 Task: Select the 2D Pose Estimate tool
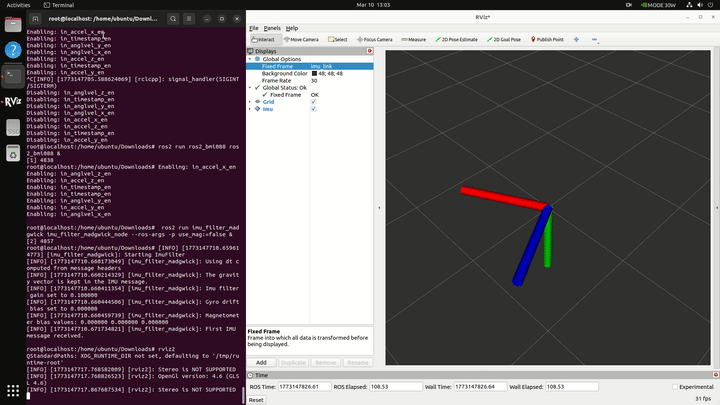[455, 39]
